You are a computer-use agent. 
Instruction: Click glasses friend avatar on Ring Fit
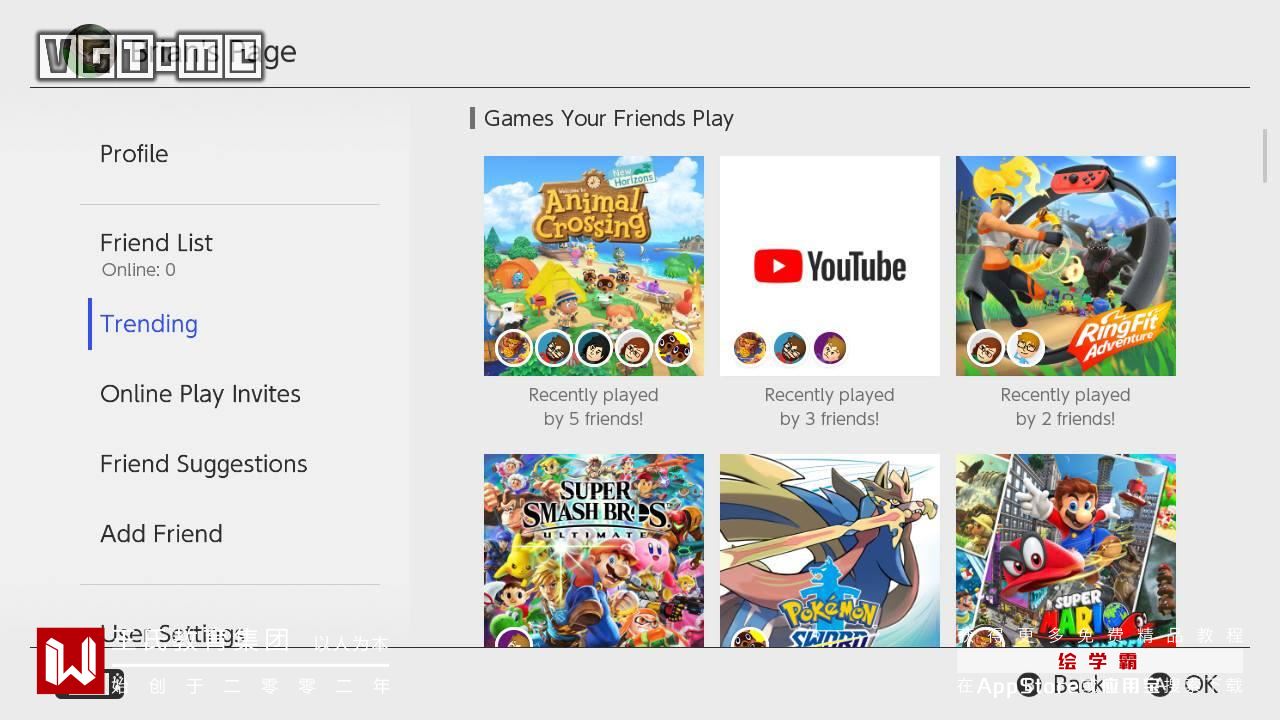click(x=1026, y=348)
